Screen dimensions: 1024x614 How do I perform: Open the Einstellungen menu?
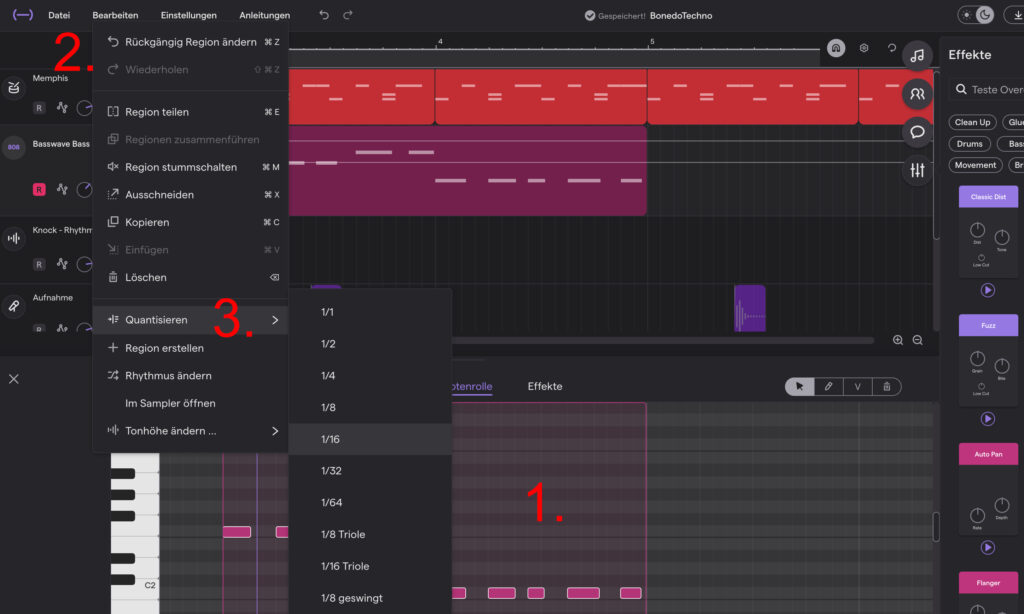tap(189, 15)
